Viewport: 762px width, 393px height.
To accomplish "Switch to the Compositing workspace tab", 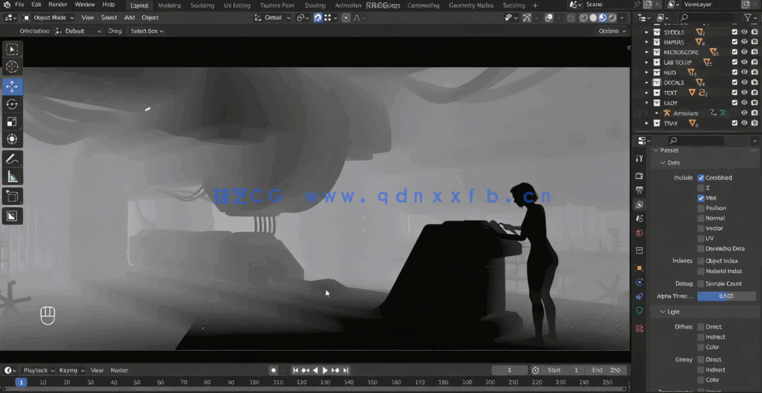I will tap(423, 6).
